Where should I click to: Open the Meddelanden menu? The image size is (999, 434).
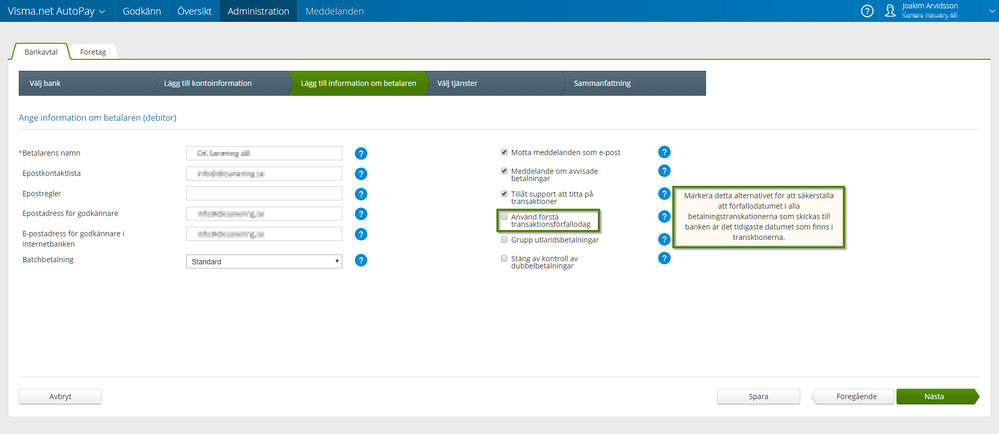click(x=335, y=11)
